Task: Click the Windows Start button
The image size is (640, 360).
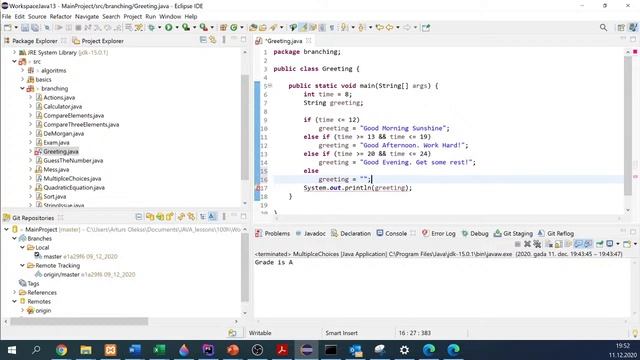Action: pos(12,350)
